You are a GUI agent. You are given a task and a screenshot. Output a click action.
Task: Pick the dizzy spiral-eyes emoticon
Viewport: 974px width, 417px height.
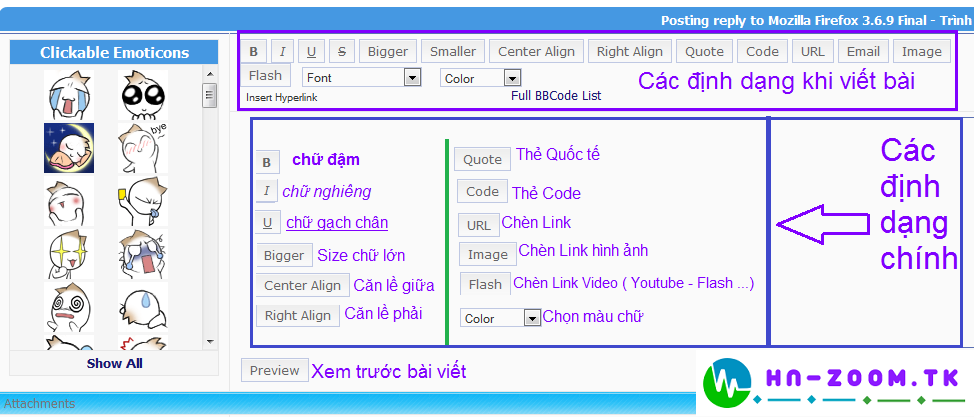click(x=69, y=307)
